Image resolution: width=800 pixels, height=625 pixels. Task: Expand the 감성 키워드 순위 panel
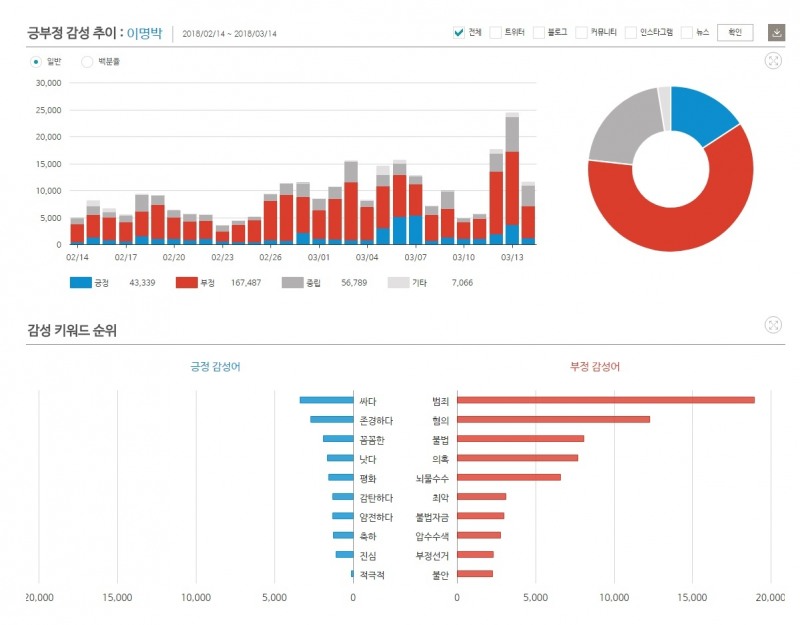(773, 325)
